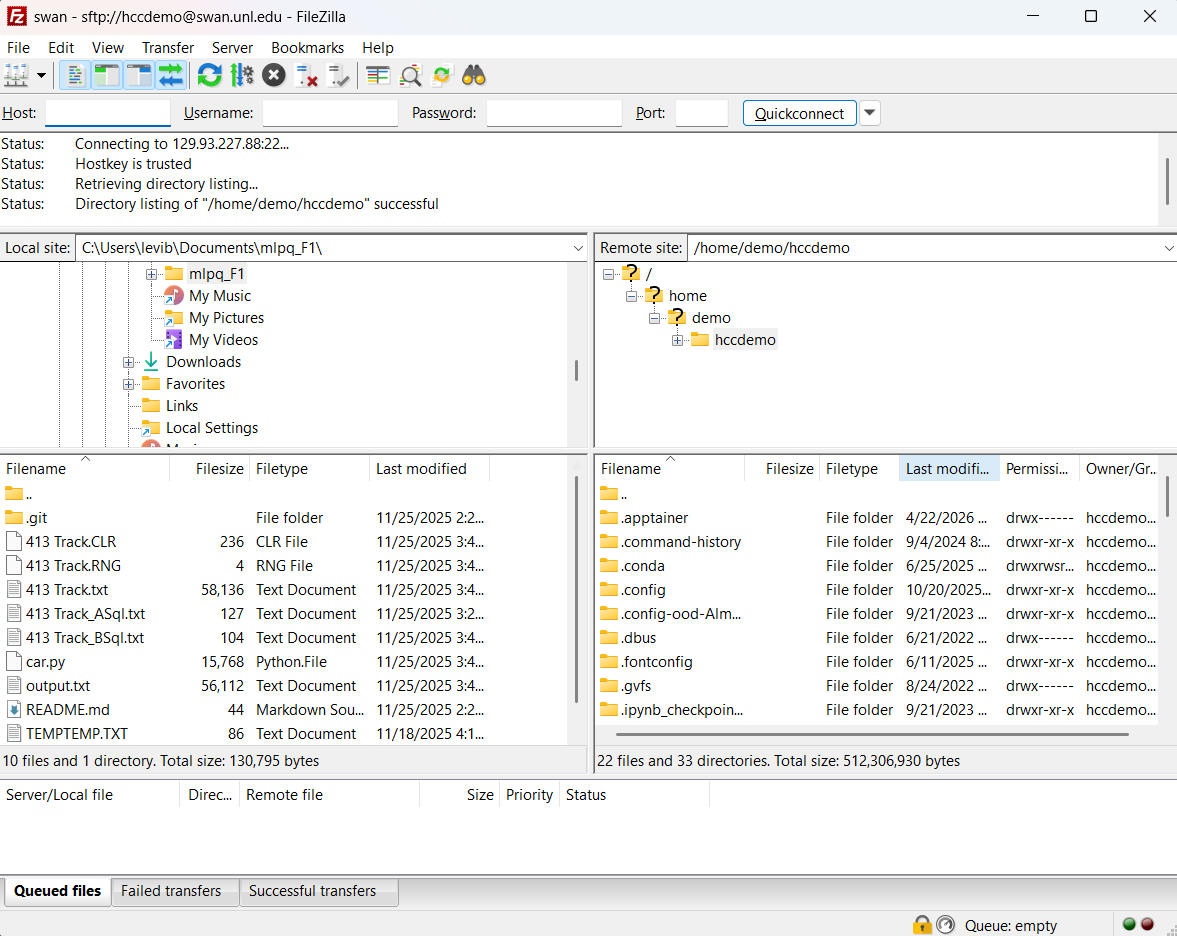Enable synchronized browsing
1177x936 pixels.
click(442, 75)
